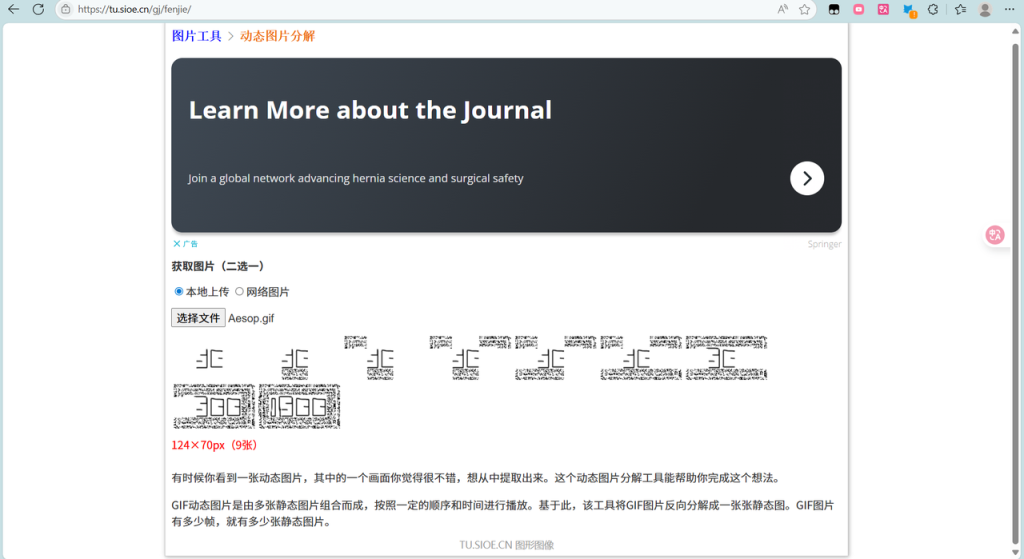Click the browser back arrow
The height and width of the screenshot is (559, 1024).
(13, 9)
